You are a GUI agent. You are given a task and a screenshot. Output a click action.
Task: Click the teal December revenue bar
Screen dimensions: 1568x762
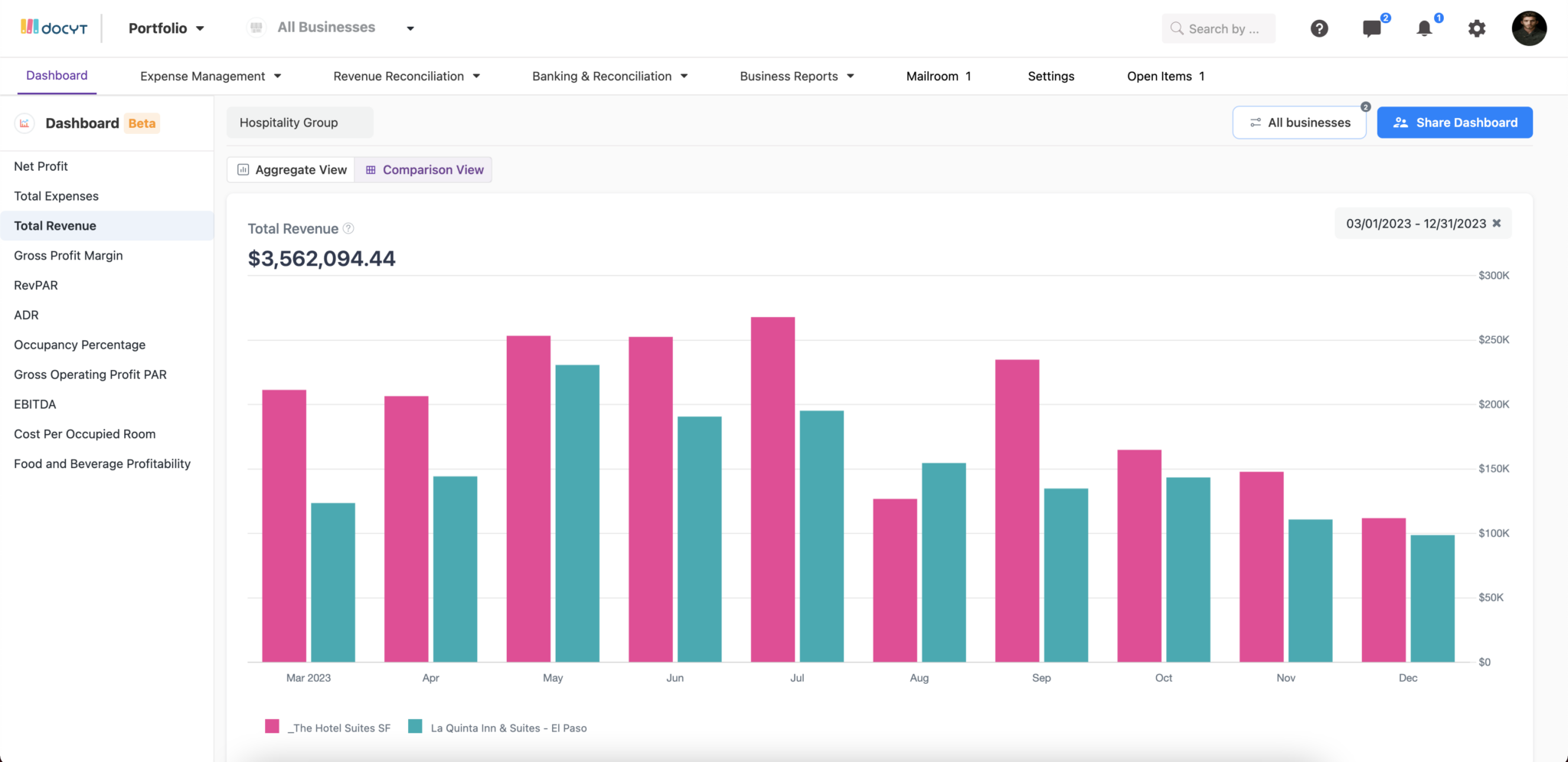tap(1432, 598)
